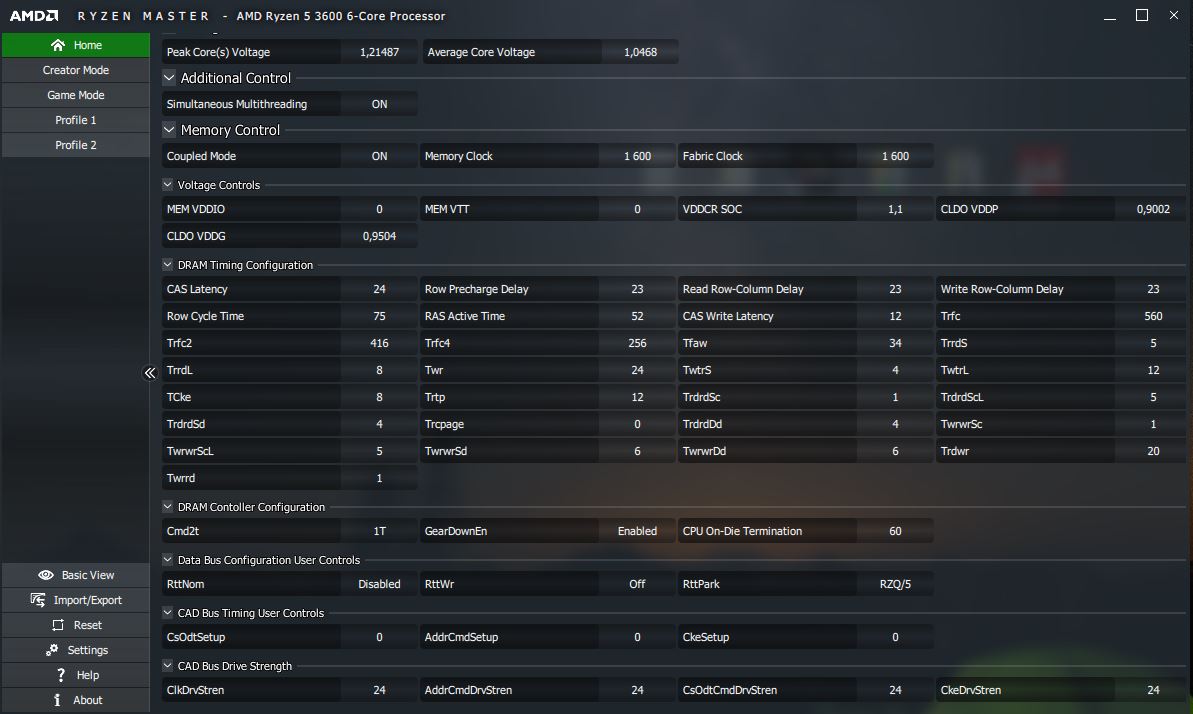The width and height of the screenshot is (1193, 714).
Task: Click the Trdwr value 20
Action: 1153,451
